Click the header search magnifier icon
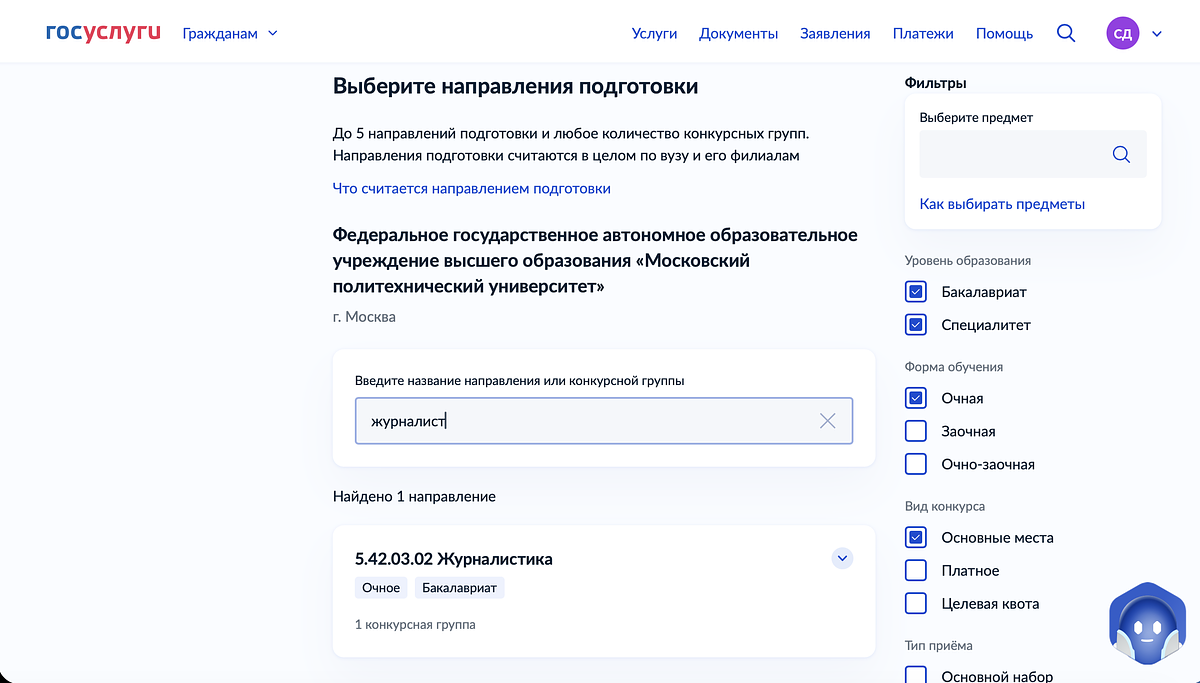 (x=1066, y=33)
